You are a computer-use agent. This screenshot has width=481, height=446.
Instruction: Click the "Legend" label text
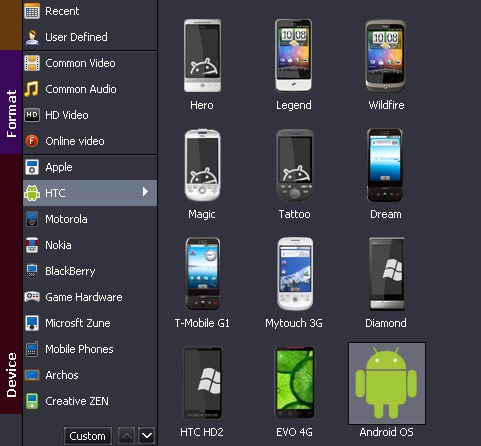pyautogui.click(x=294, y=105)
